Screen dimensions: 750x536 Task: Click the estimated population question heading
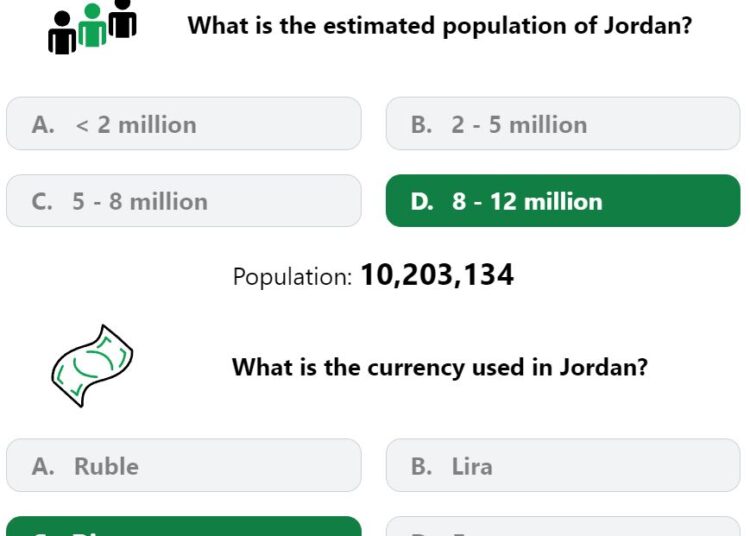click(440, 26)
